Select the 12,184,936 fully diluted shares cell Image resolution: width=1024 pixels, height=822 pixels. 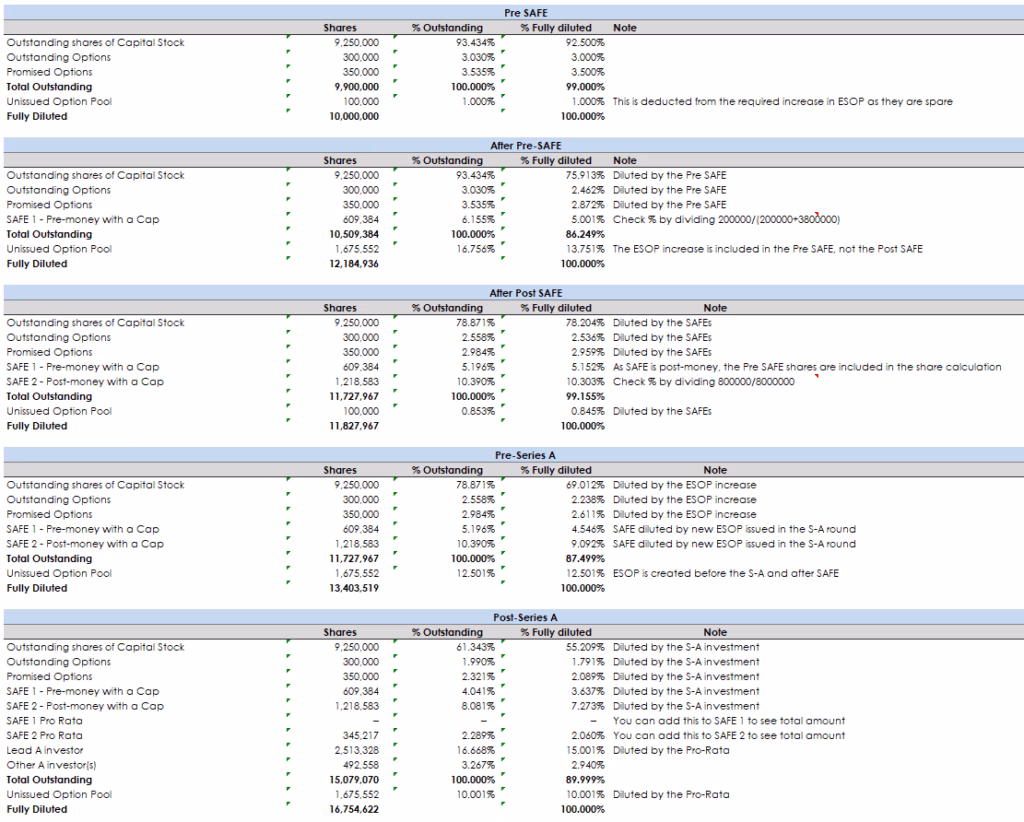[353, 264]
